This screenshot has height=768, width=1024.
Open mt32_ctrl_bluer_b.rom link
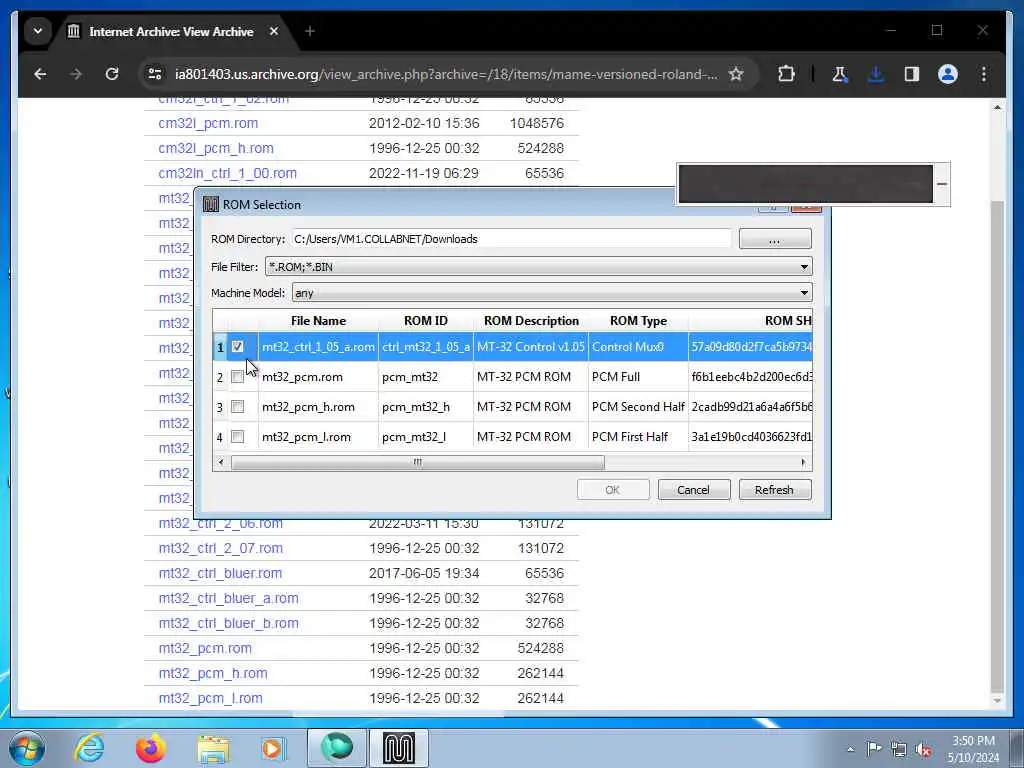(x=229, y=623)
